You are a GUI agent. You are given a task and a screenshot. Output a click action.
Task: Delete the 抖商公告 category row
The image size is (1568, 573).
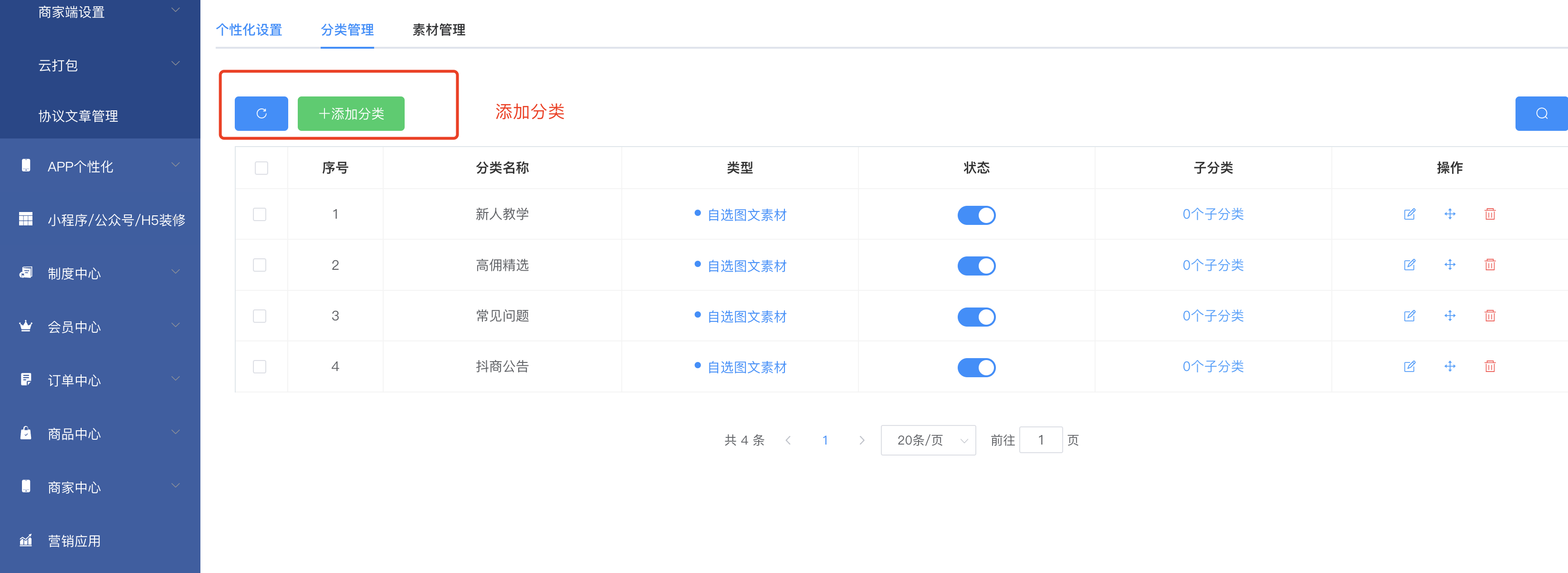(x=1489, y=366)
